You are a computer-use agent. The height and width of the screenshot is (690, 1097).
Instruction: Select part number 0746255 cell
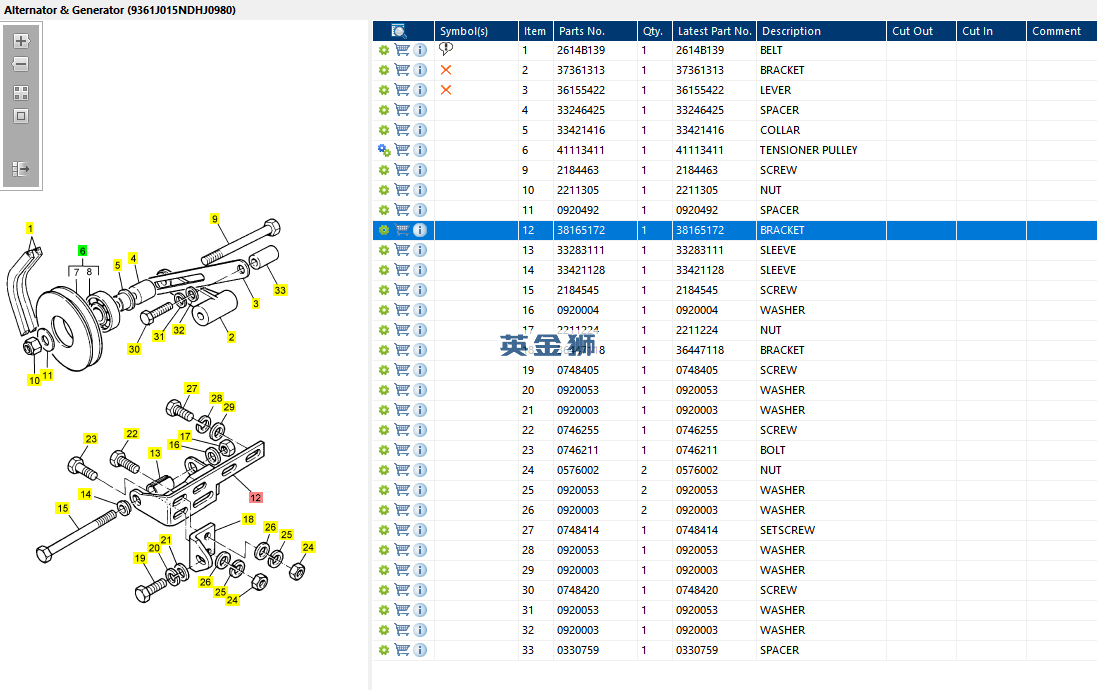coord(578,430)
